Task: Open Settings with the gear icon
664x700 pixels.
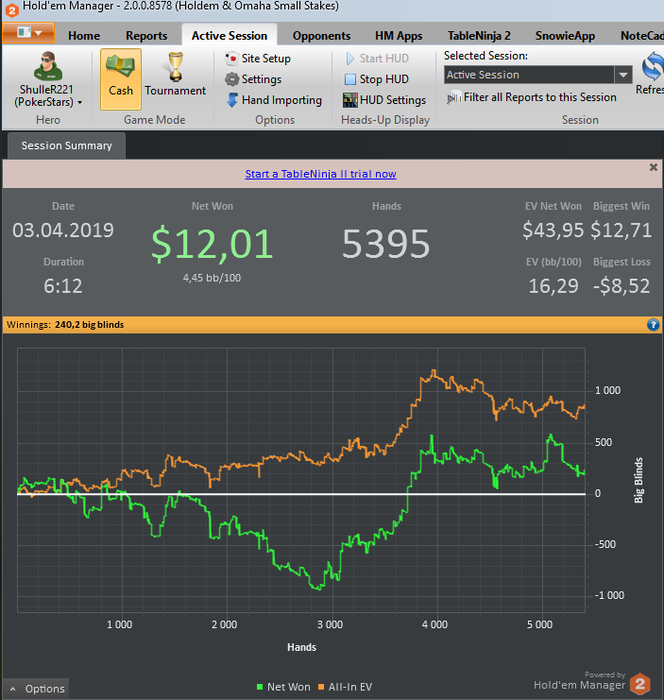Action: tap(253, 79)
